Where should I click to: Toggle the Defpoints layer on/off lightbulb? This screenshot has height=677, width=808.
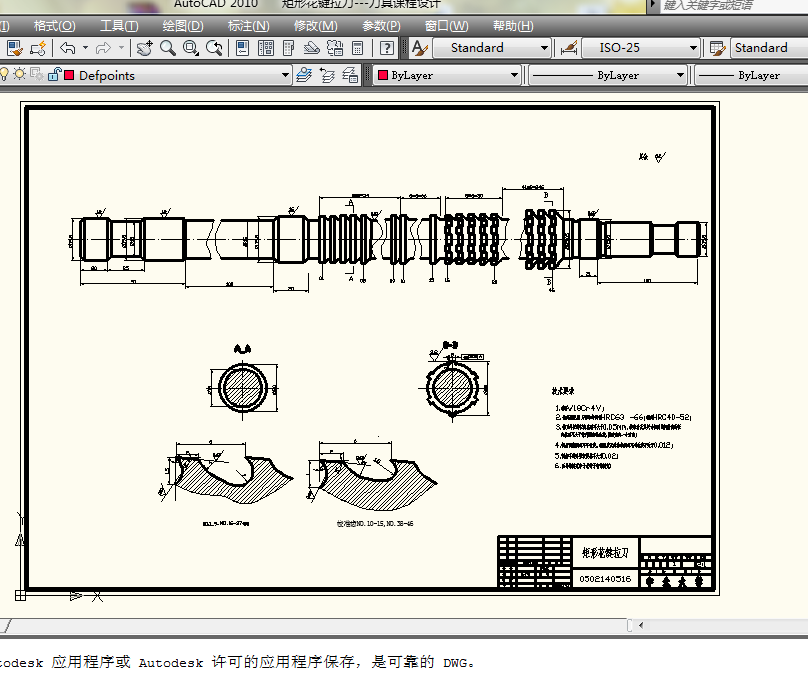[4, 75]
